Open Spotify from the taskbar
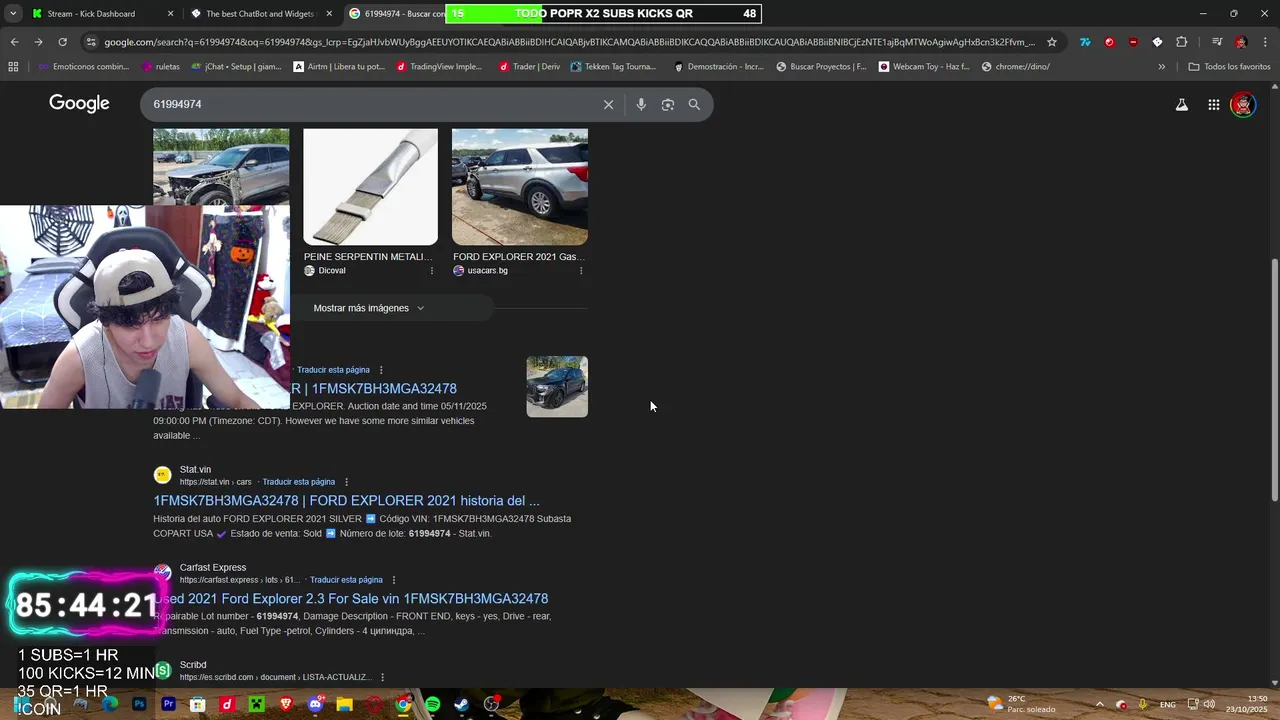 433,704
